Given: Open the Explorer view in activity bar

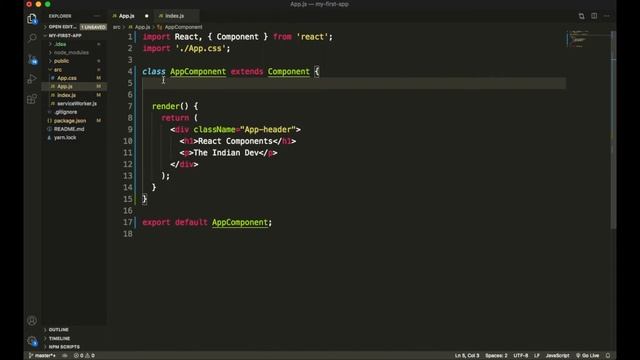Looking at the screenshot, I should (x=32, y=19).
